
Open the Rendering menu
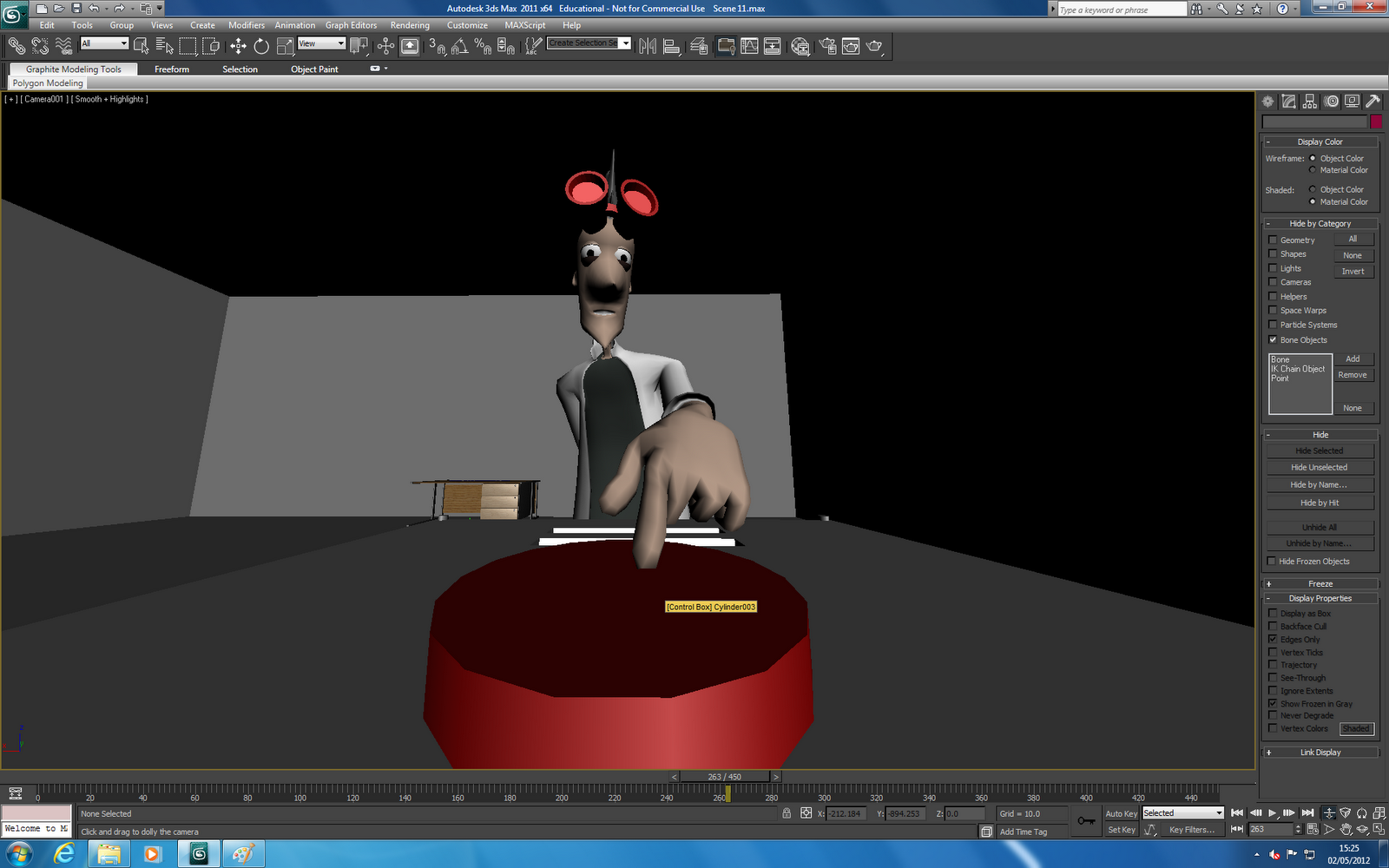pos(410,25)
